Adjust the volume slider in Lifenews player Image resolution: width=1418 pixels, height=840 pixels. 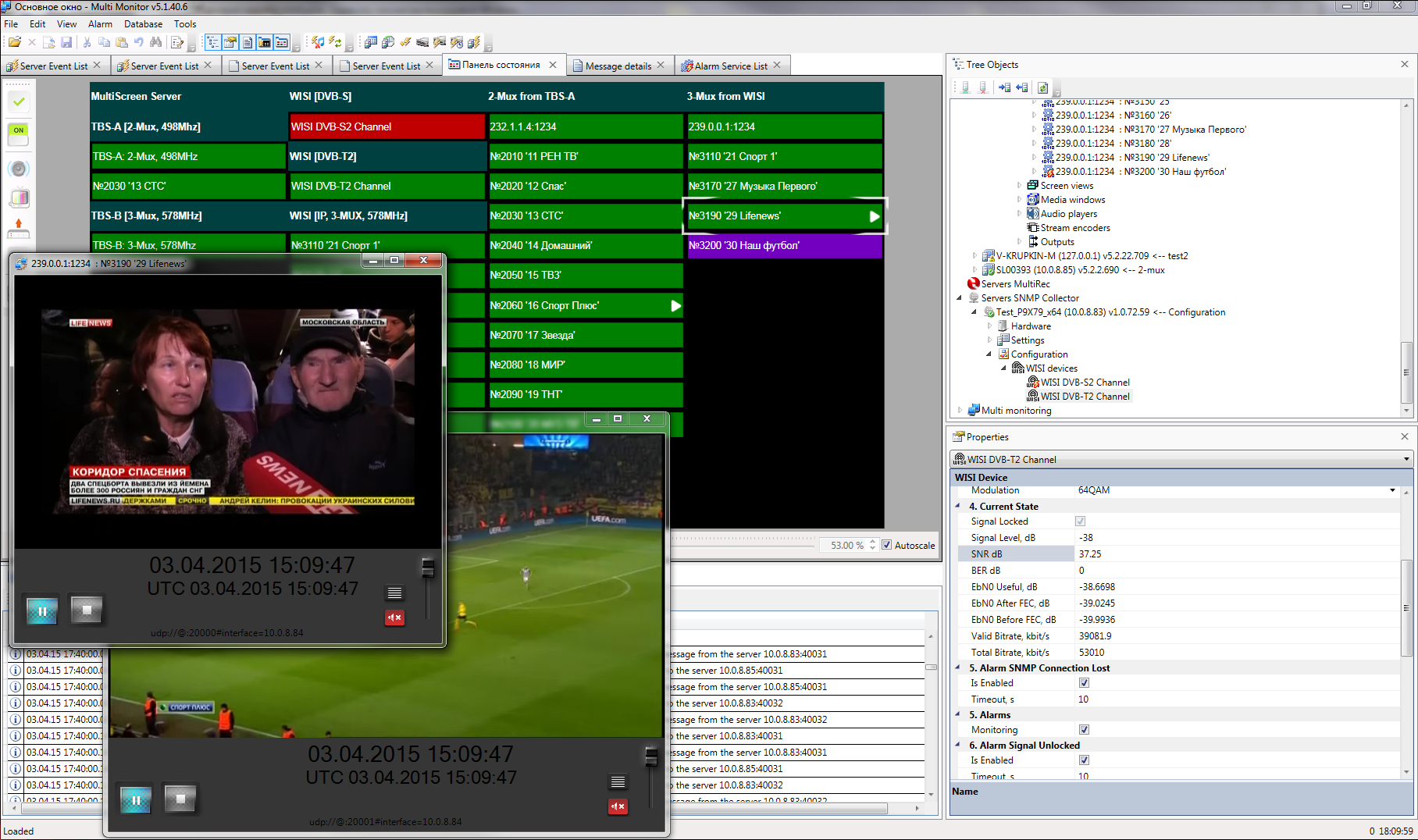pyautogui.click(x=428, y=568)
